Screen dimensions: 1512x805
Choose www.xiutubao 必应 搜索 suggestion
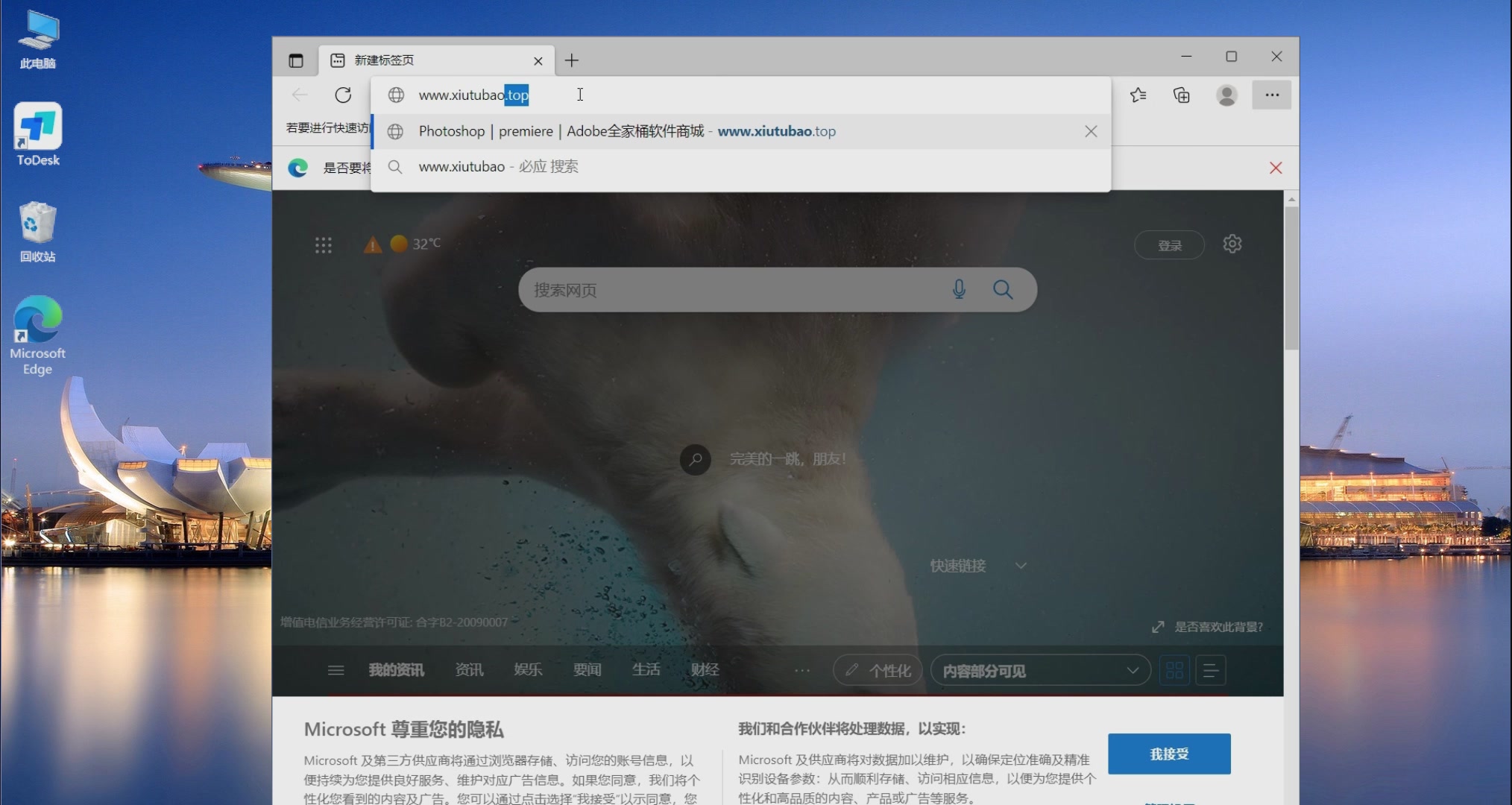(740, 167)
